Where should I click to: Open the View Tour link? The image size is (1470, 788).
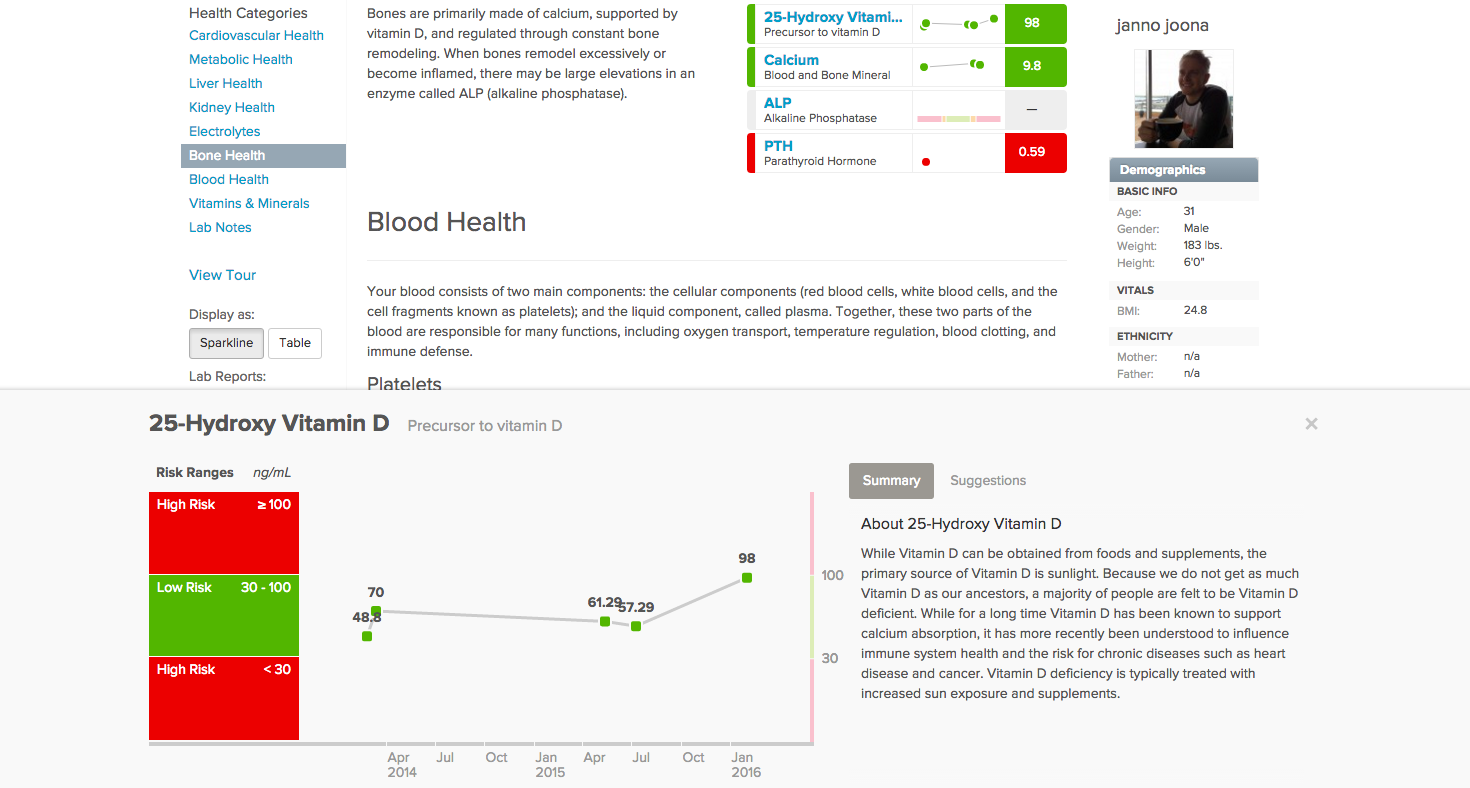click(223, 275)
